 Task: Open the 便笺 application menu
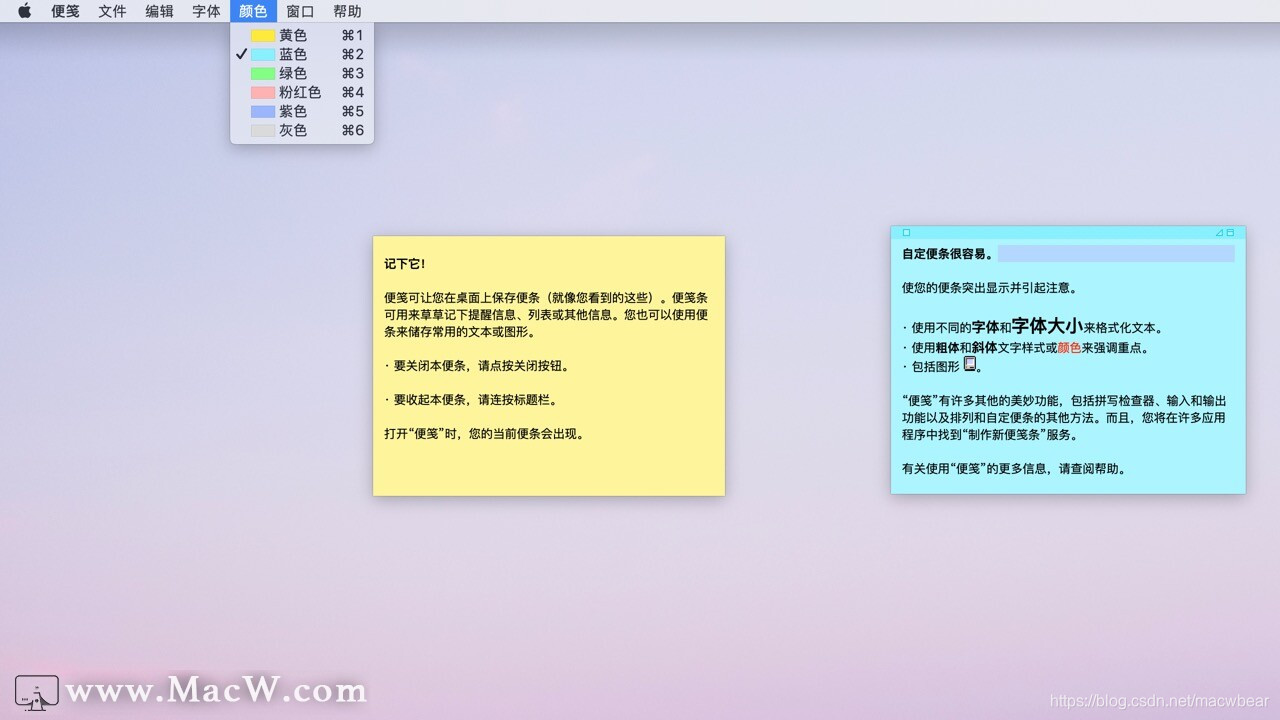point(65,11)
